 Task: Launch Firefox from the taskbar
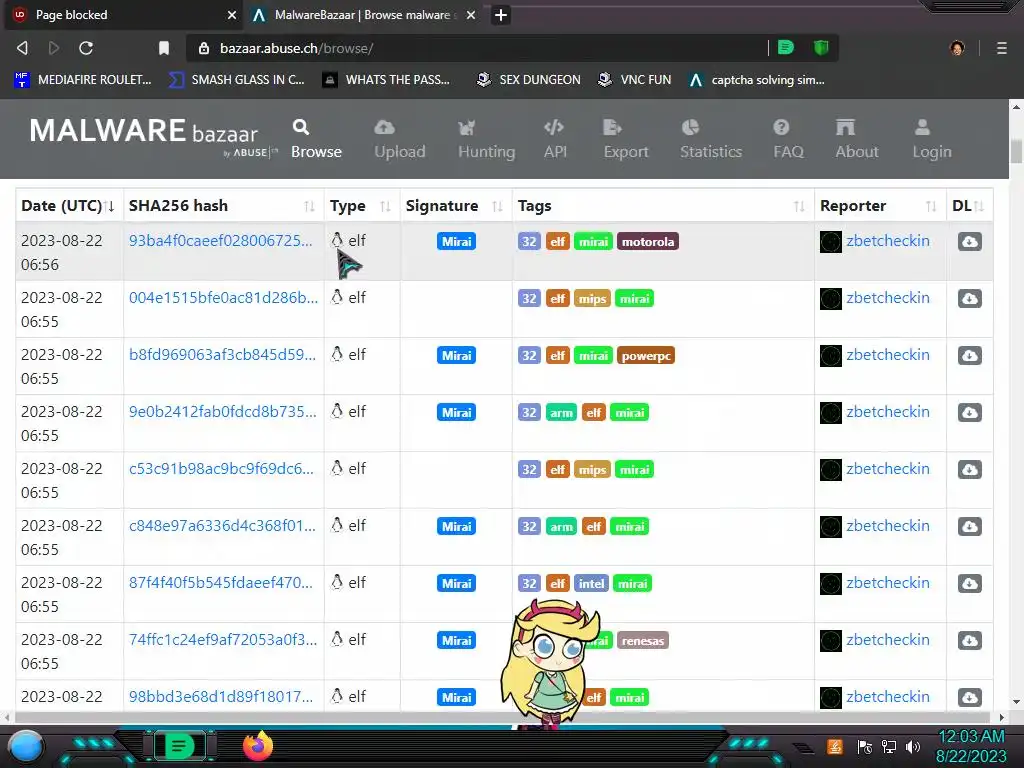click(x=258, y=746)
